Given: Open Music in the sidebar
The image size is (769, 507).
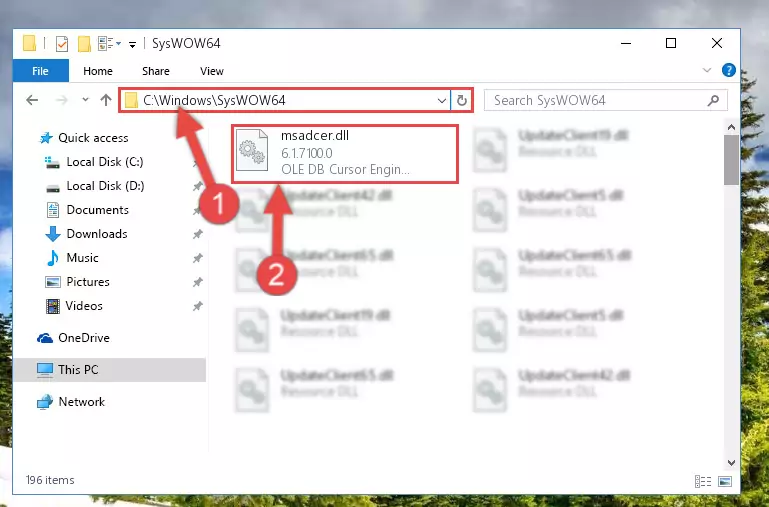Looking at the screenshot, I should (82, 258).
